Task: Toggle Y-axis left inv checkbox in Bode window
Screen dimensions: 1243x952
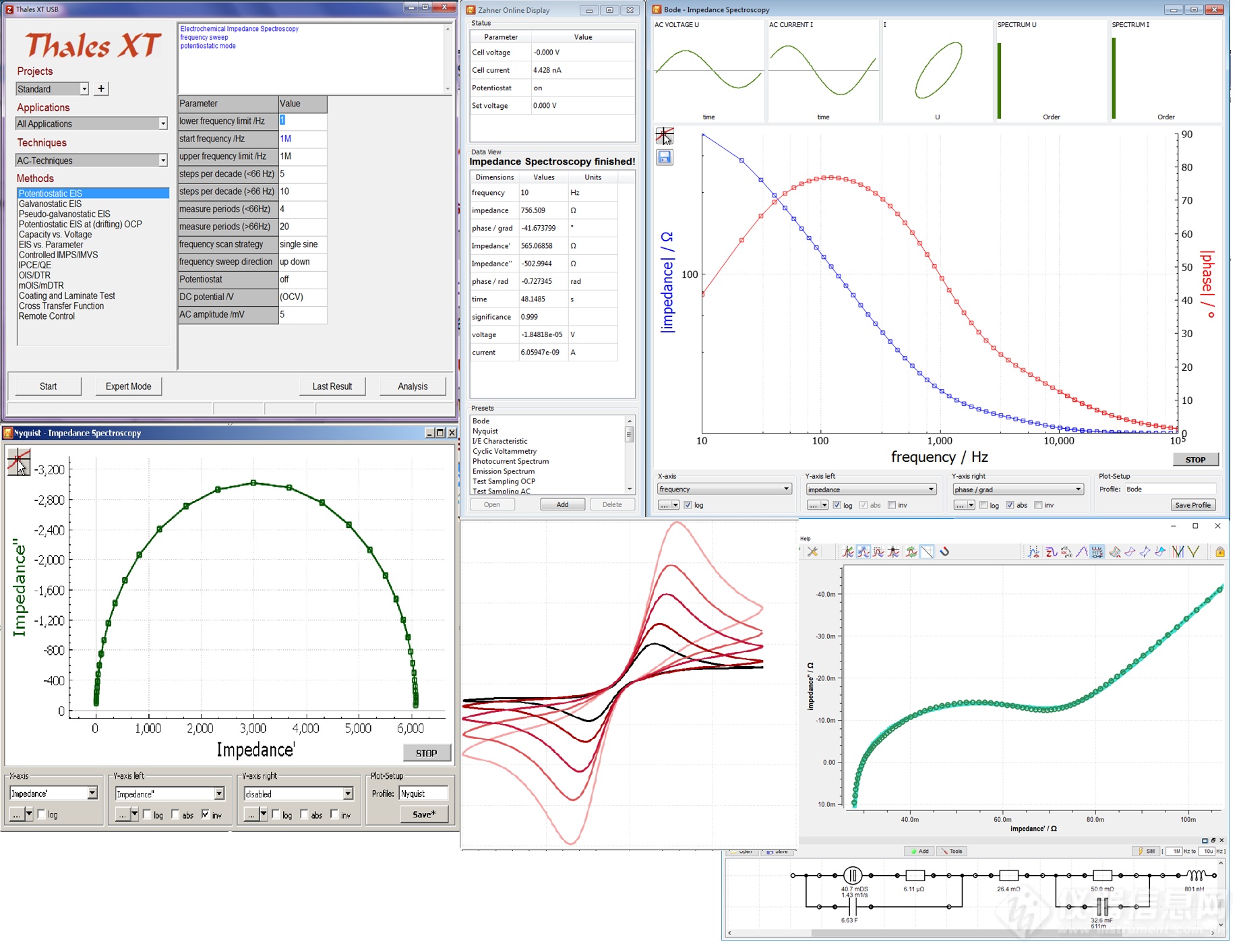Action: point(892,505)
